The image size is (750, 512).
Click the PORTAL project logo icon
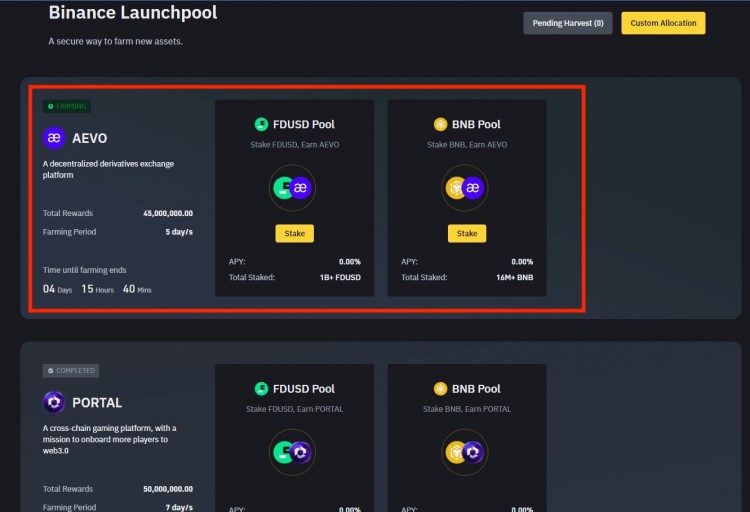pyautogui.click(x=54, y=402)
